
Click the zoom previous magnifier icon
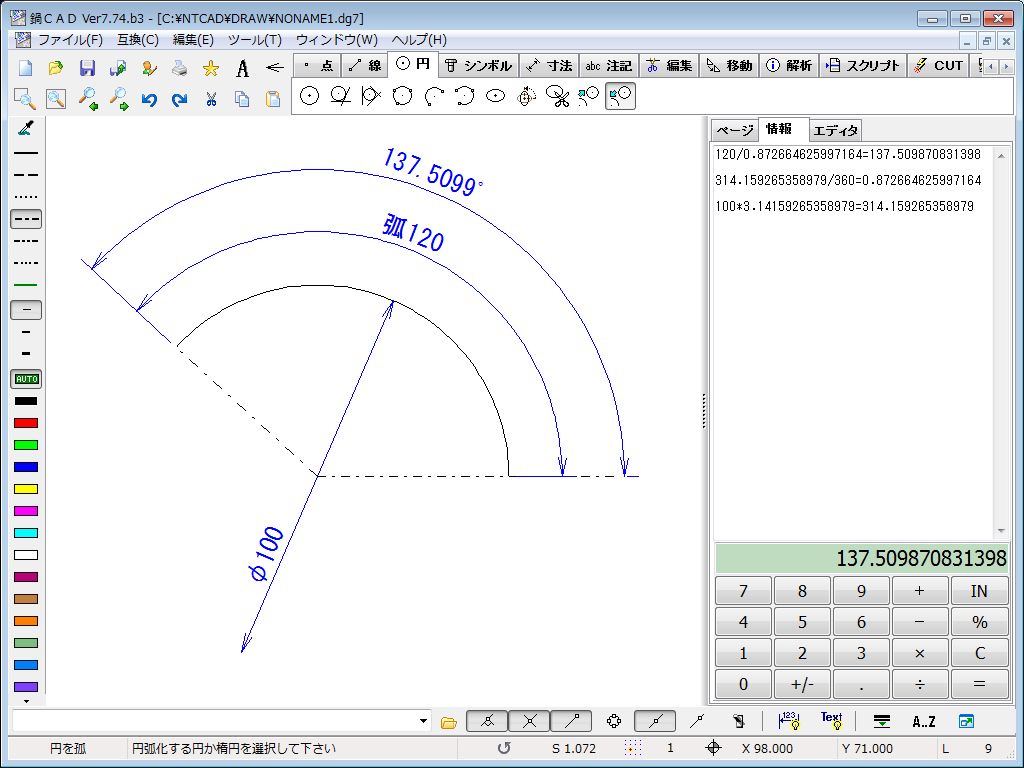[x=88, y=99]
